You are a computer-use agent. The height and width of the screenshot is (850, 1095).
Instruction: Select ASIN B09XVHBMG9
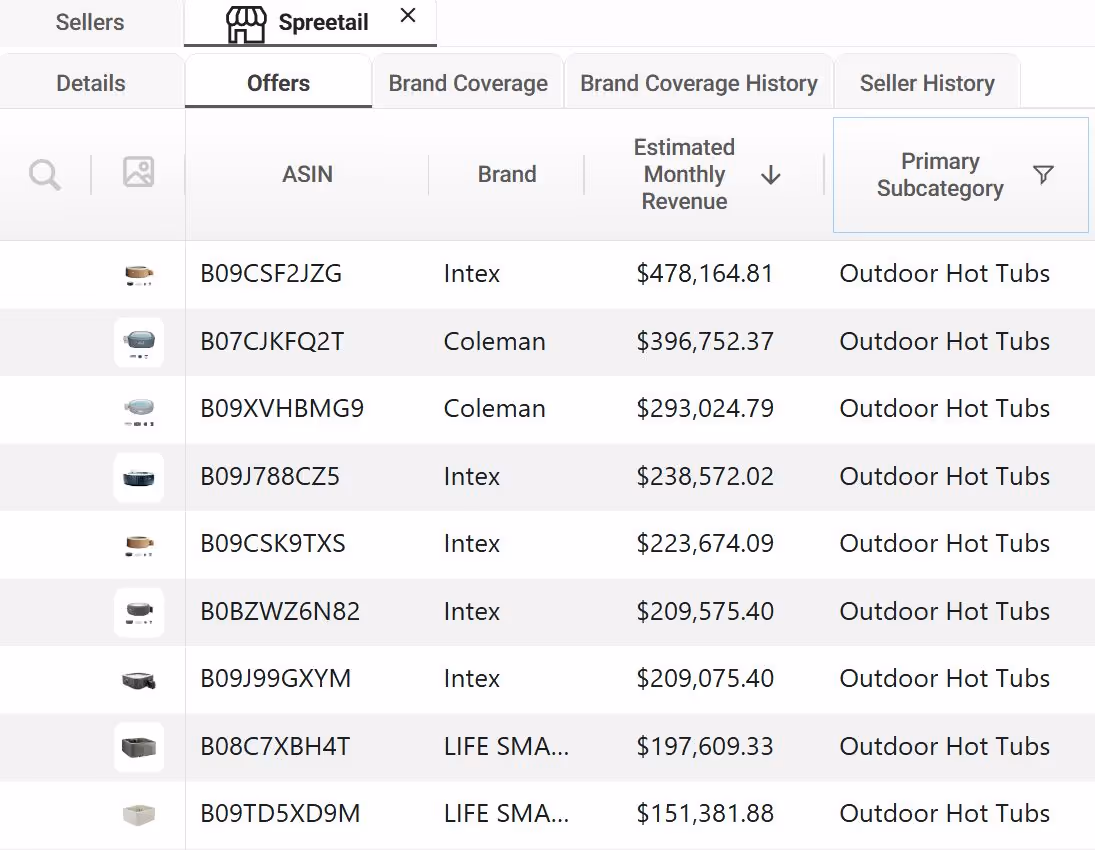pyautogui.click(x=282, y=409)
